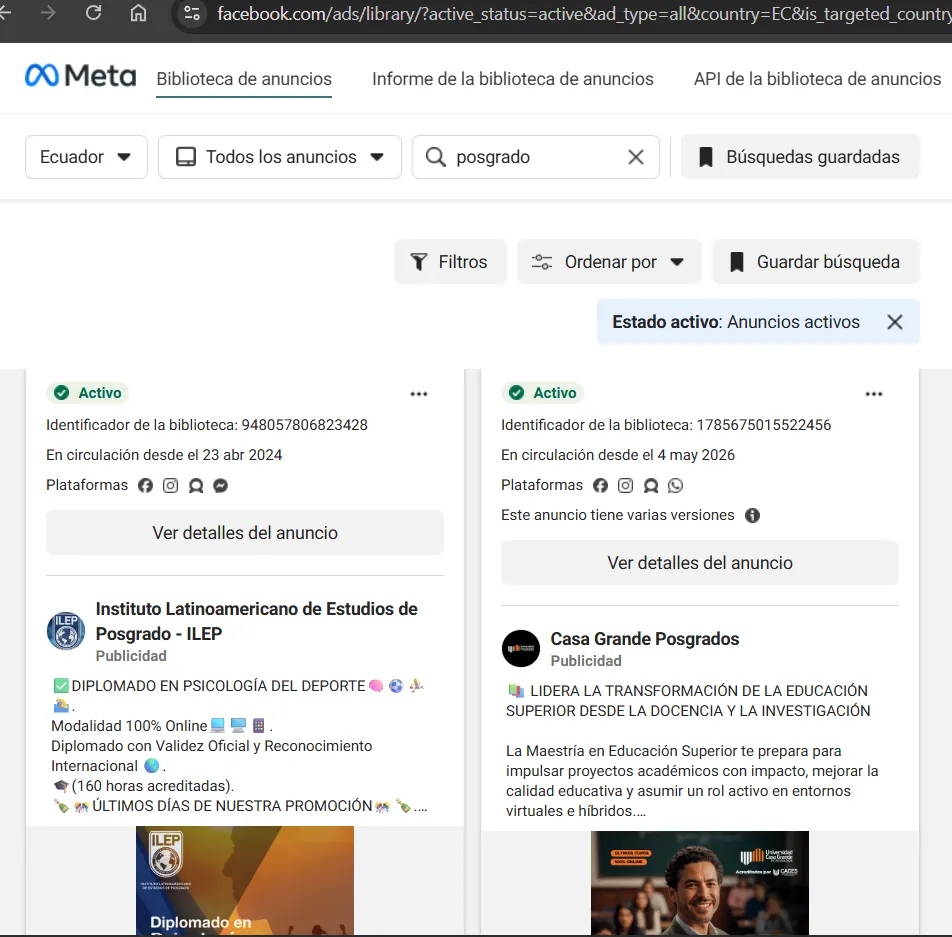Expand Todos los anuncios category dropdown
Screen dimensions: 952x937
tap(280, 157)
